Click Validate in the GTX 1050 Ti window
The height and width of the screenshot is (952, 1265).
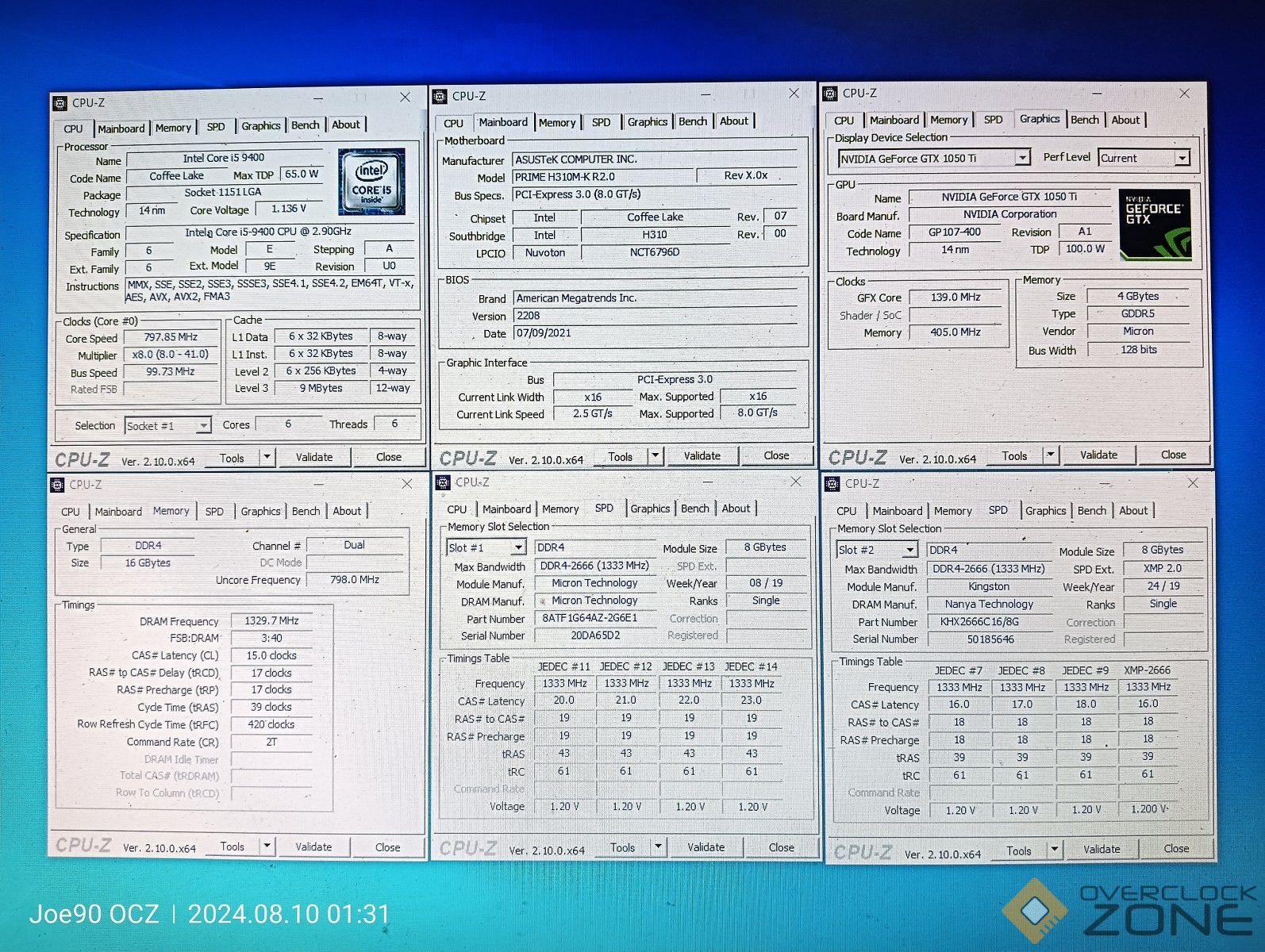1099,455
